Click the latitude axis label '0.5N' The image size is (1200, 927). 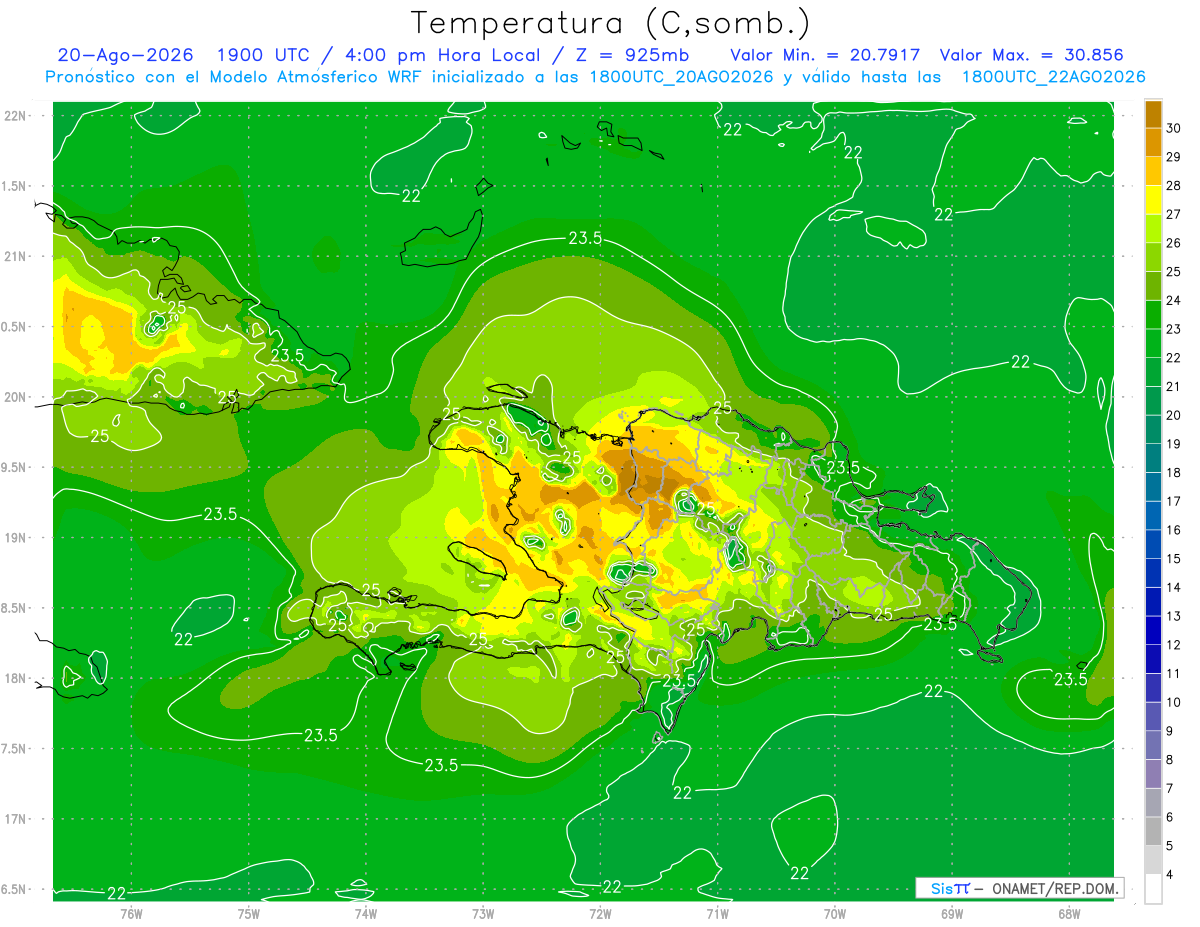point(14,327)
